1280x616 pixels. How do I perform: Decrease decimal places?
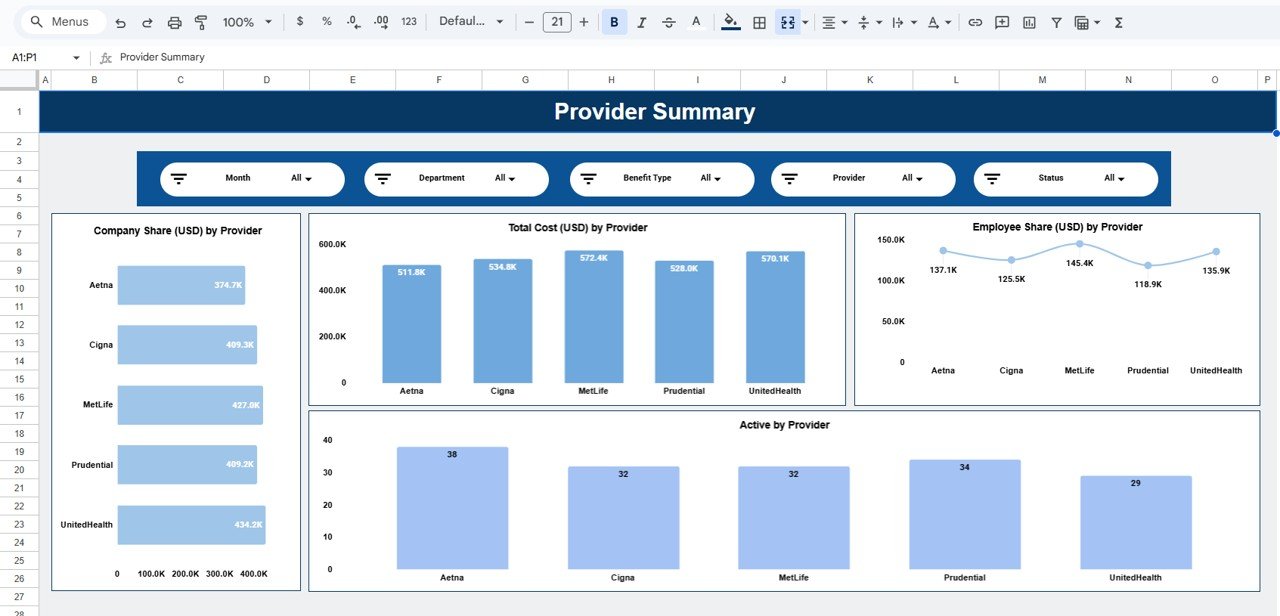pos(352,20)
